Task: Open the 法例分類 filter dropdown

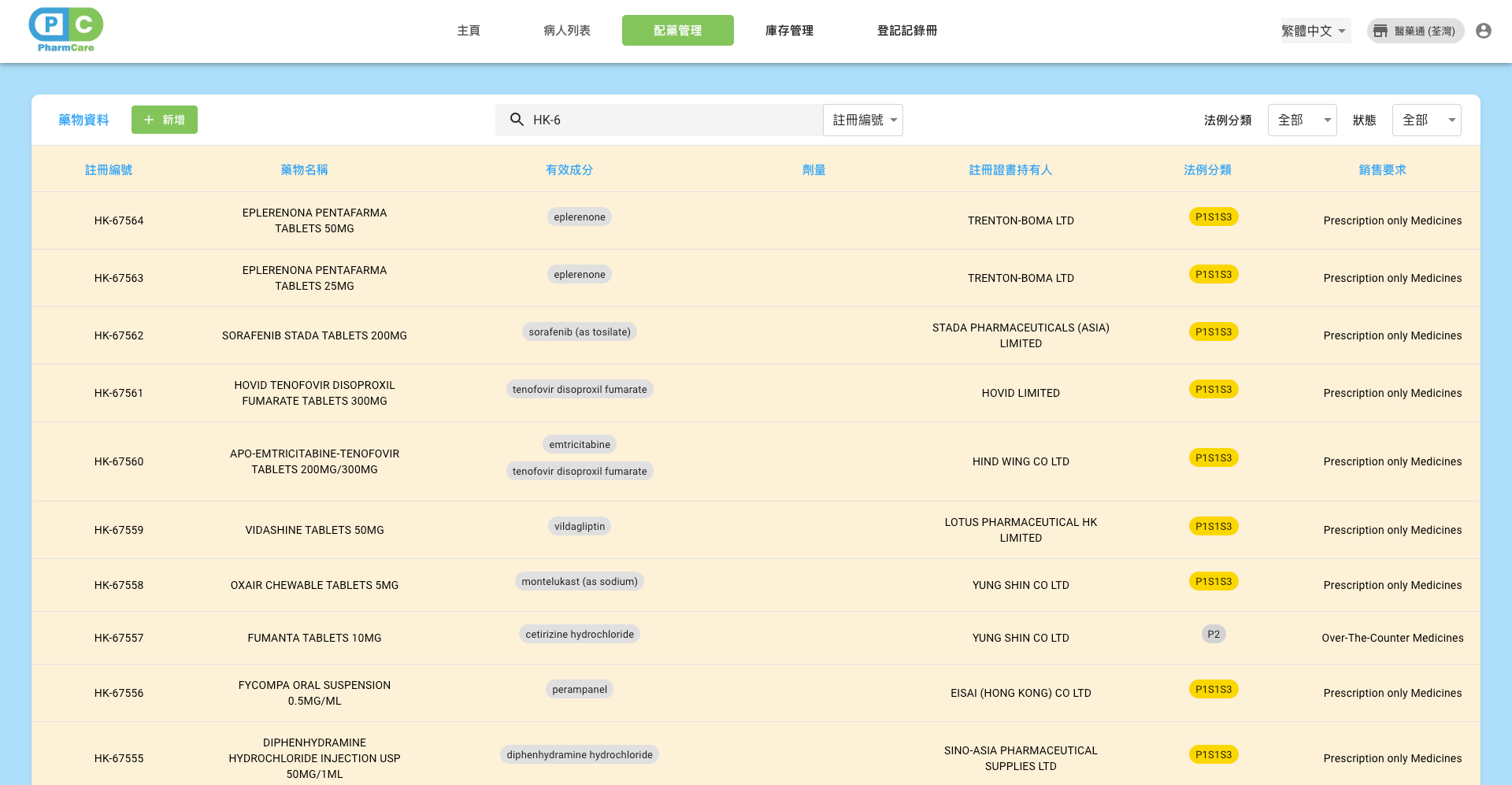Action: [x=1303, y=120]
